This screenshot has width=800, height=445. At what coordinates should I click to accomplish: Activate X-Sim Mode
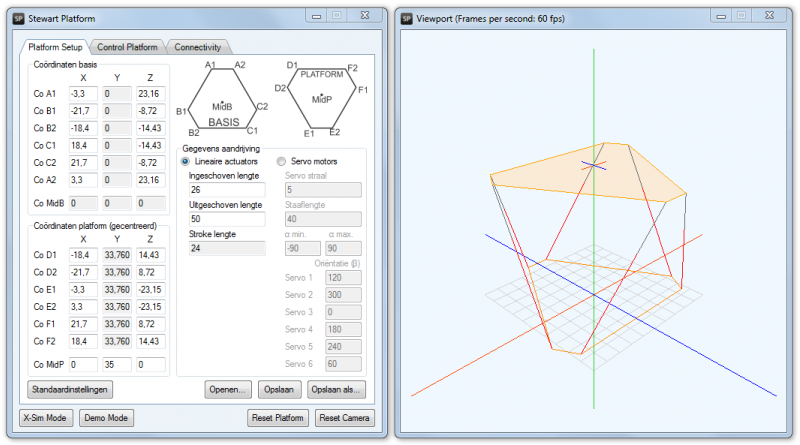pyautogui.click(x=46, y=418)
